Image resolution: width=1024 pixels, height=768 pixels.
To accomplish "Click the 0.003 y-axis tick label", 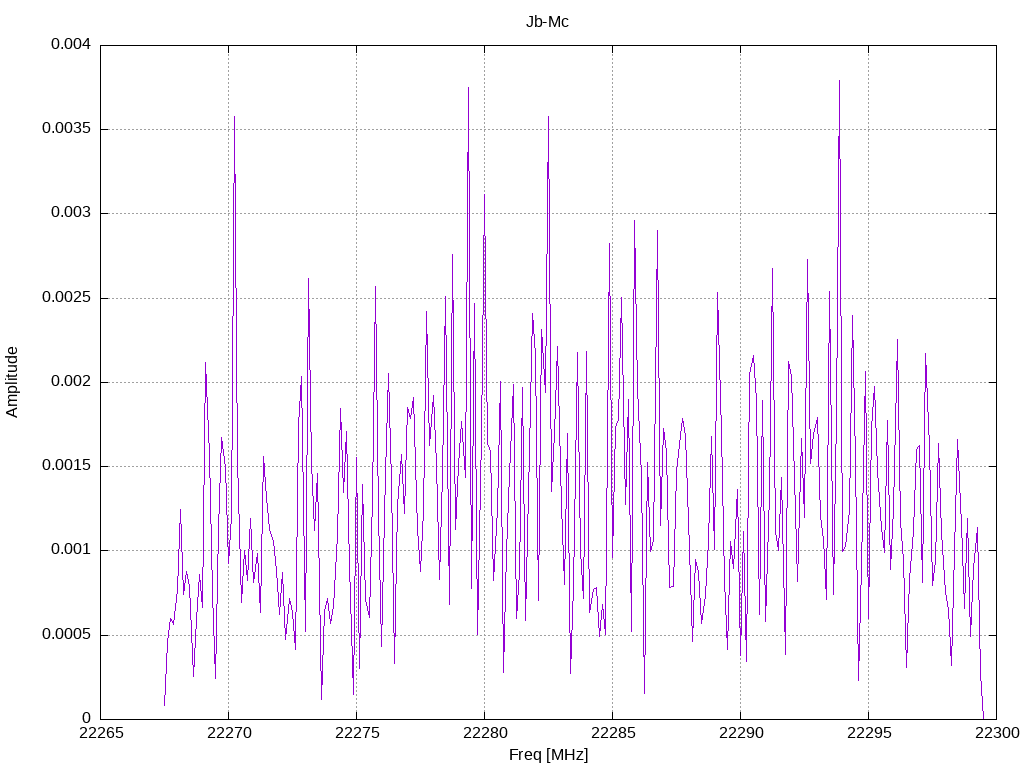I will click(71, 213).
